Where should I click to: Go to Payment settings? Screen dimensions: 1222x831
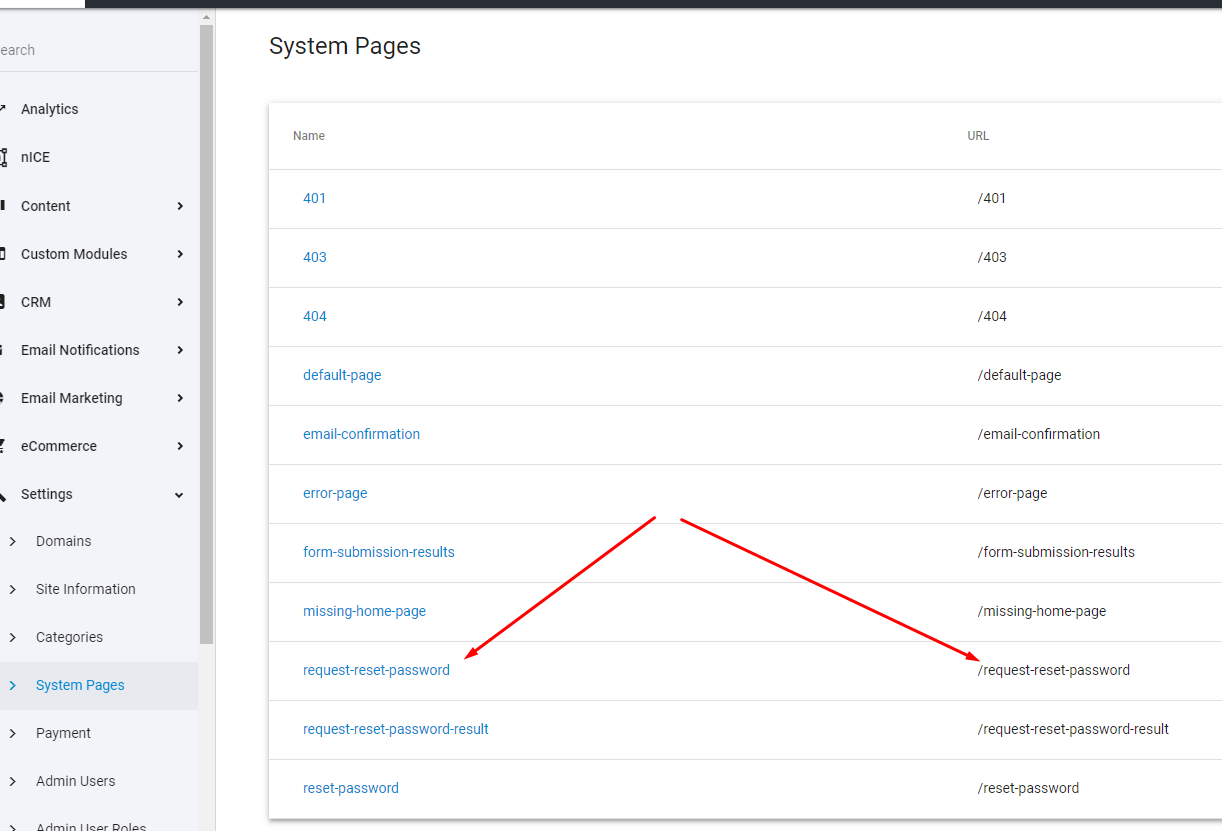[63, 733]
